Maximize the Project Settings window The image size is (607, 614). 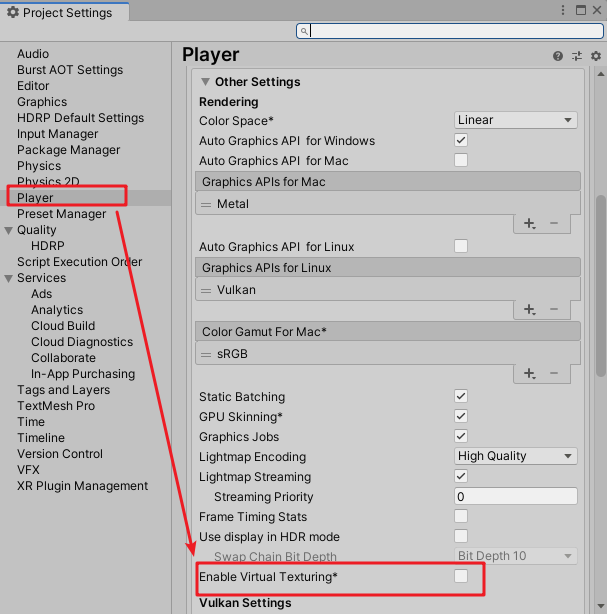581,10
